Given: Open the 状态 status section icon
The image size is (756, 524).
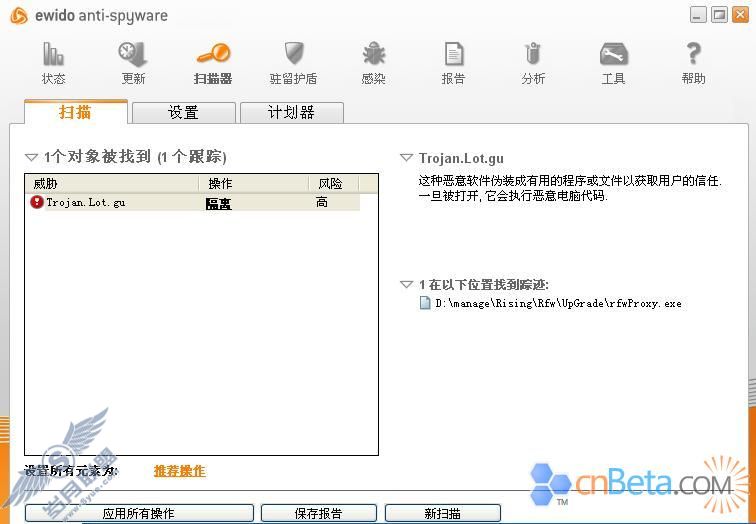Looking at the screenshot, I should (x=53, y=54).
